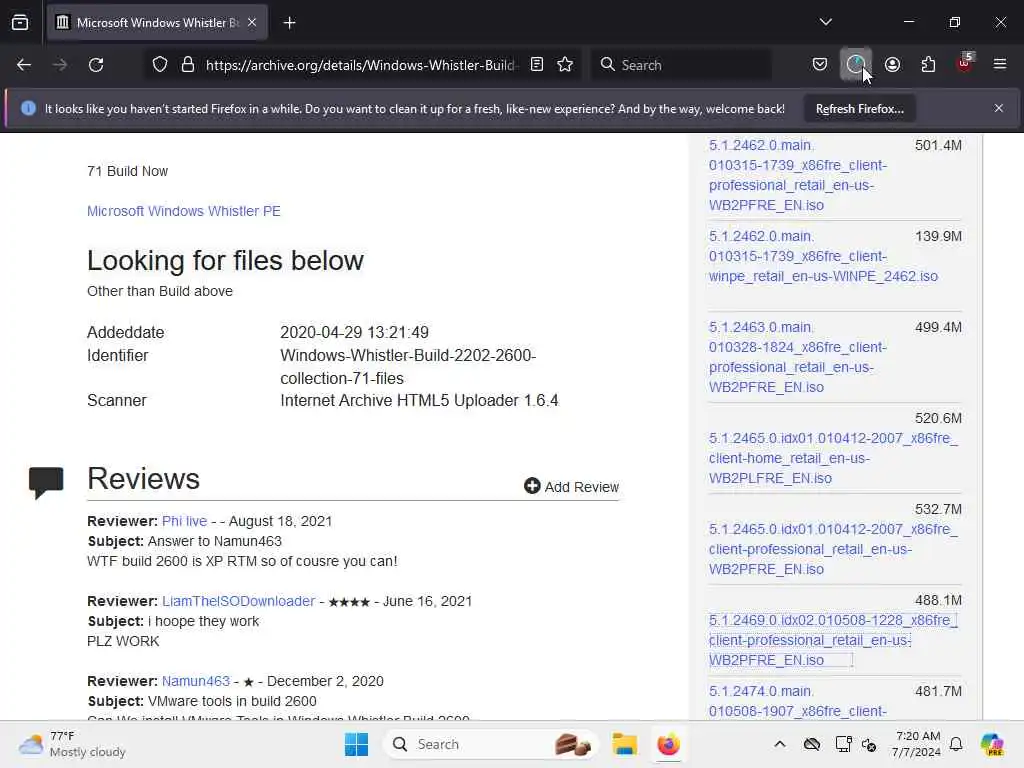The width and height of the screenshot is (1024, 768).
Task: Open the Firefox account menu
Action: [892, 65]
